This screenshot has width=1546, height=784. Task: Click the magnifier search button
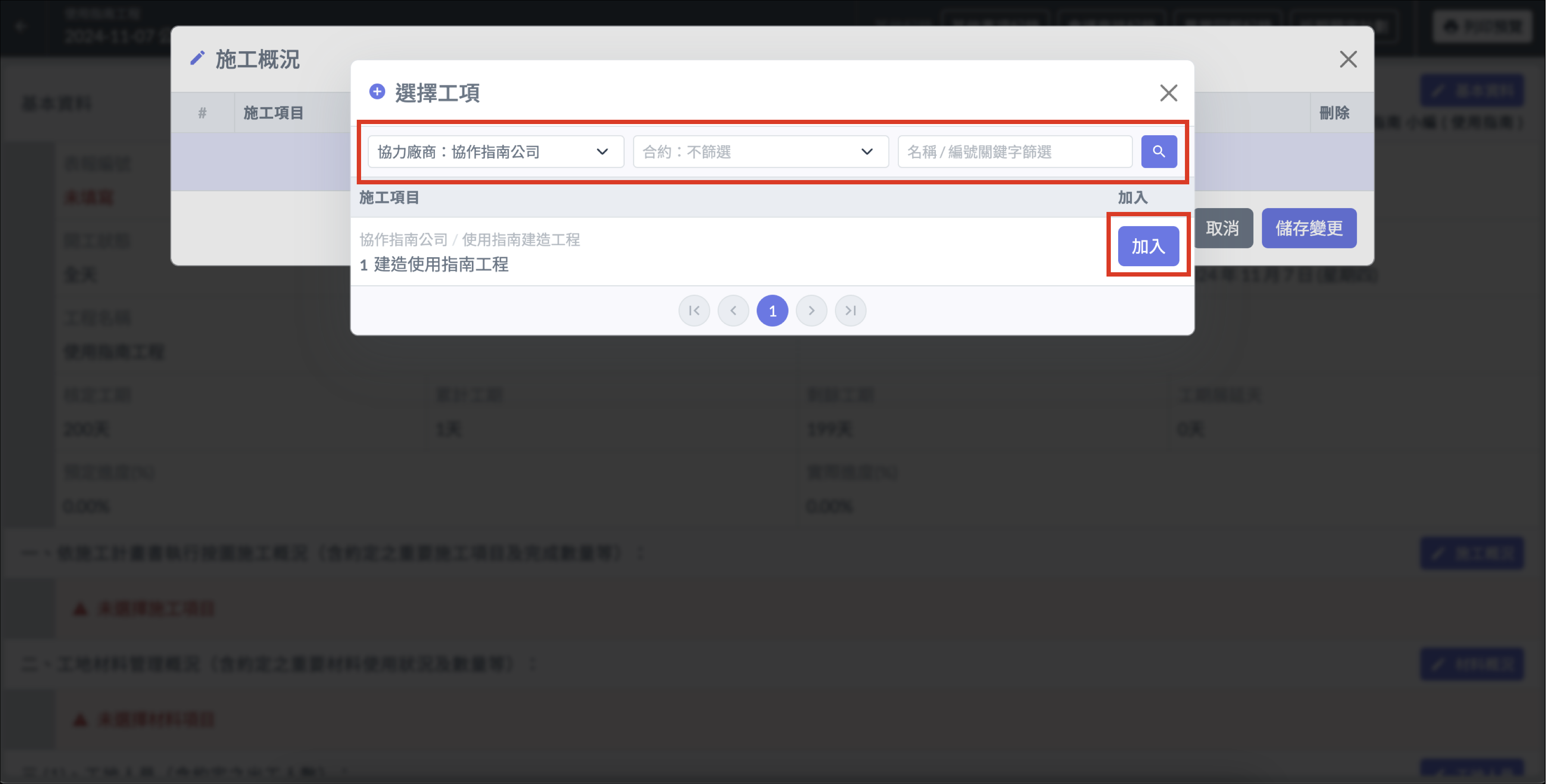click(x=1158, y=152)
